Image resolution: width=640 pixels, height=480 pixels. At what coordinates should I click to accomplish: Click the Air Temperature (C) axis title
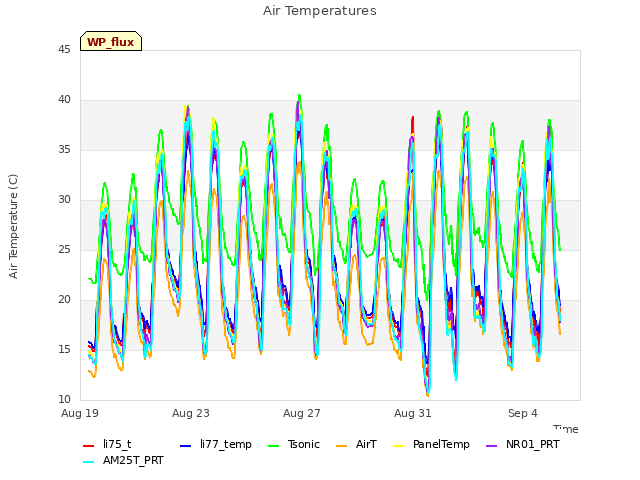(13, 226)
